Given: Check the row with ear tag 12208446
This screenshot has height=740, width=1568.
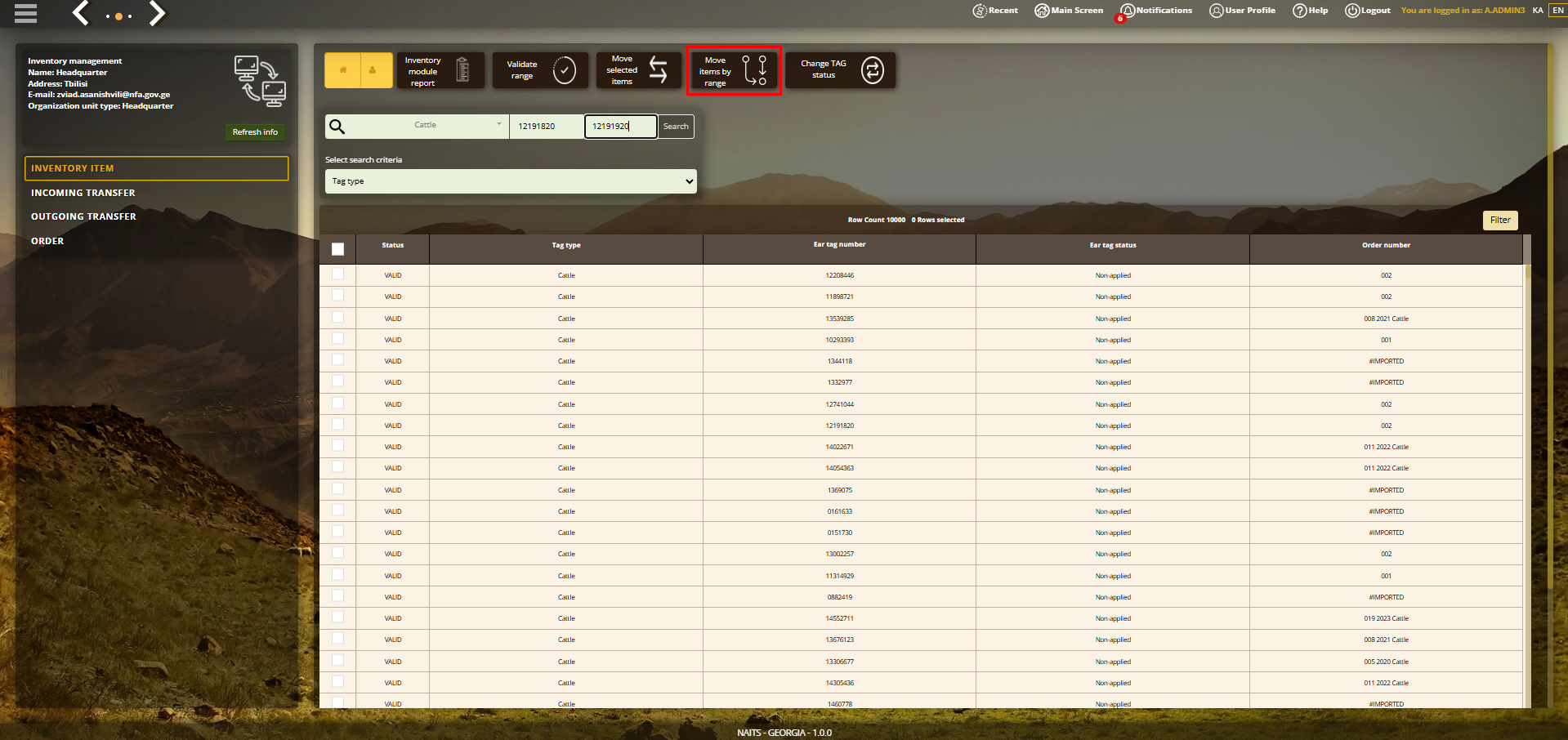Looking at the screenshot, I should click(338, 274).
